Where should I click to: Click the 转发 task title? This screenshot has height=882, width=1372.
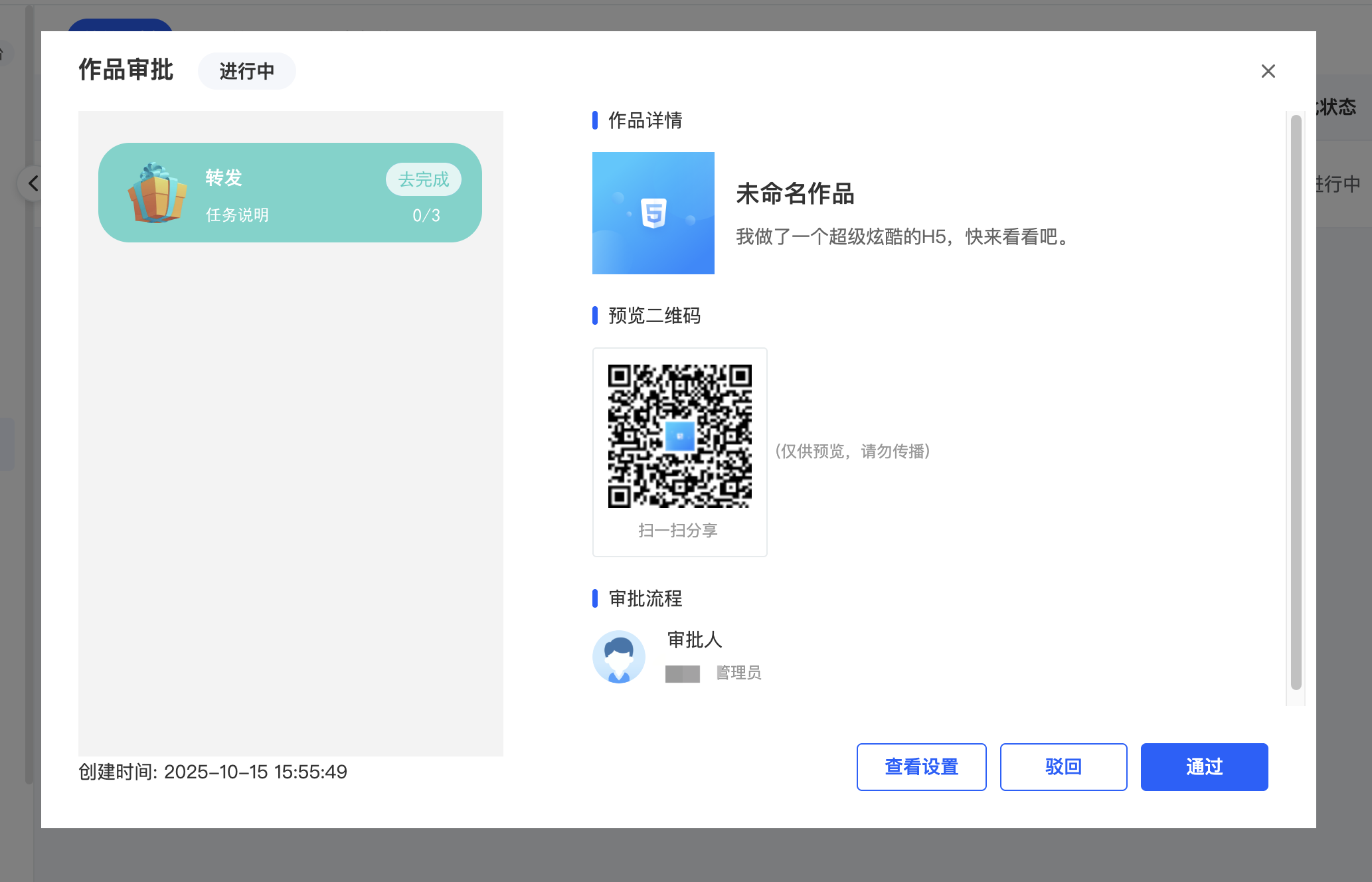coord(223,177)
